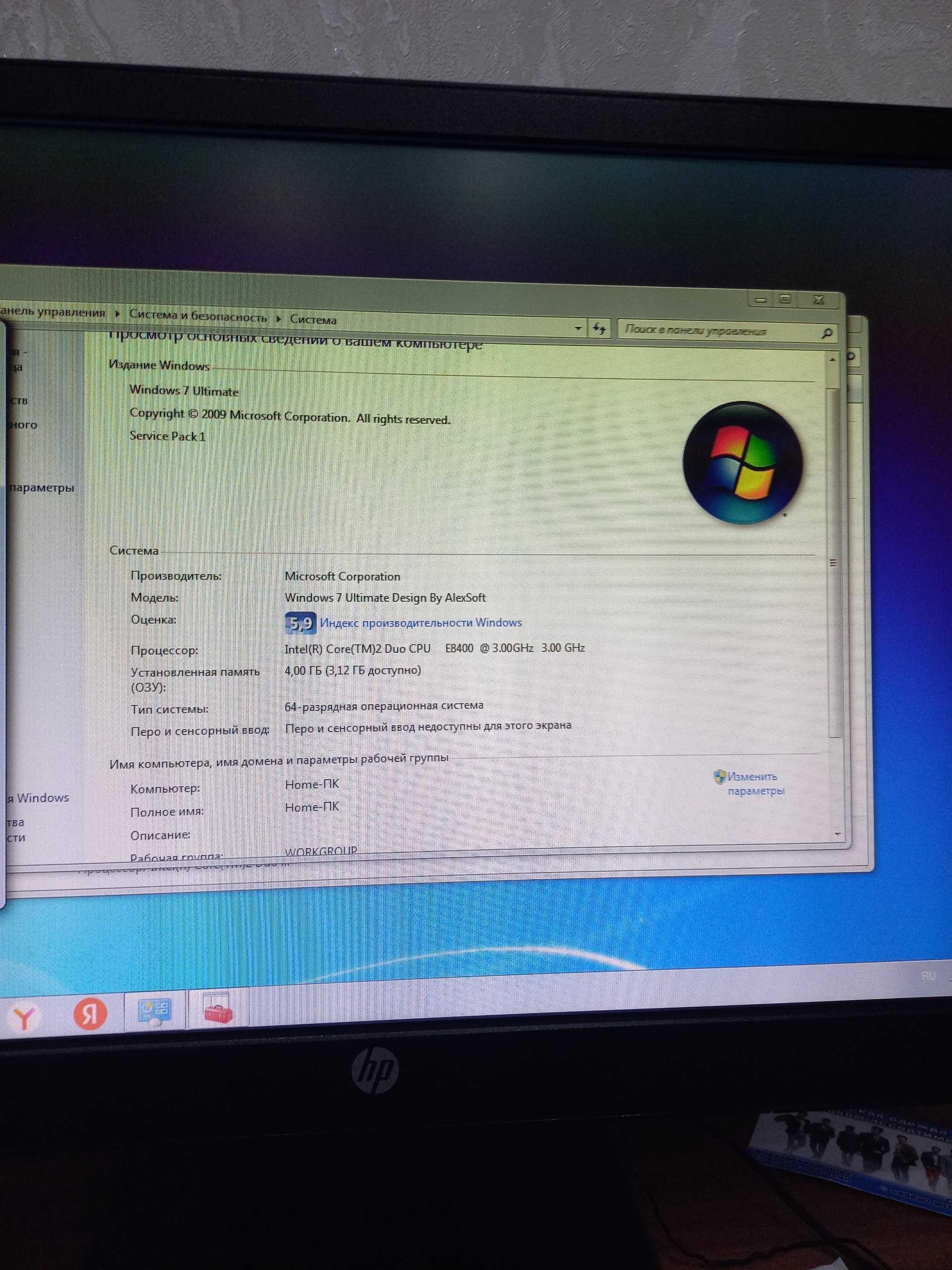Click the Microsoft Corporation manufacturer value

343,576
